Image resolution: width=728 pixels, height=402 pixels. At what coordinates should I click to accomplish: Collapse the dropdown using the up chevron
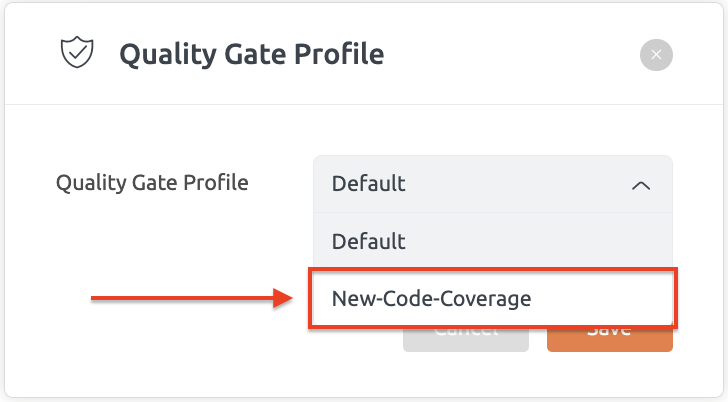coord(641,185)
